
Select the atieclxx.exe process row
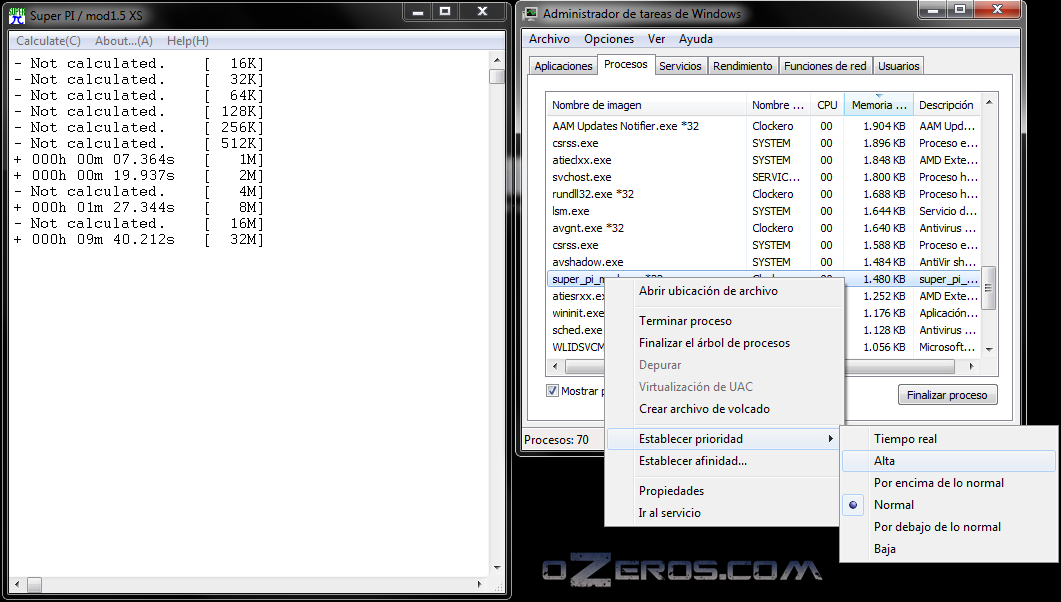[x=763, y=160]
